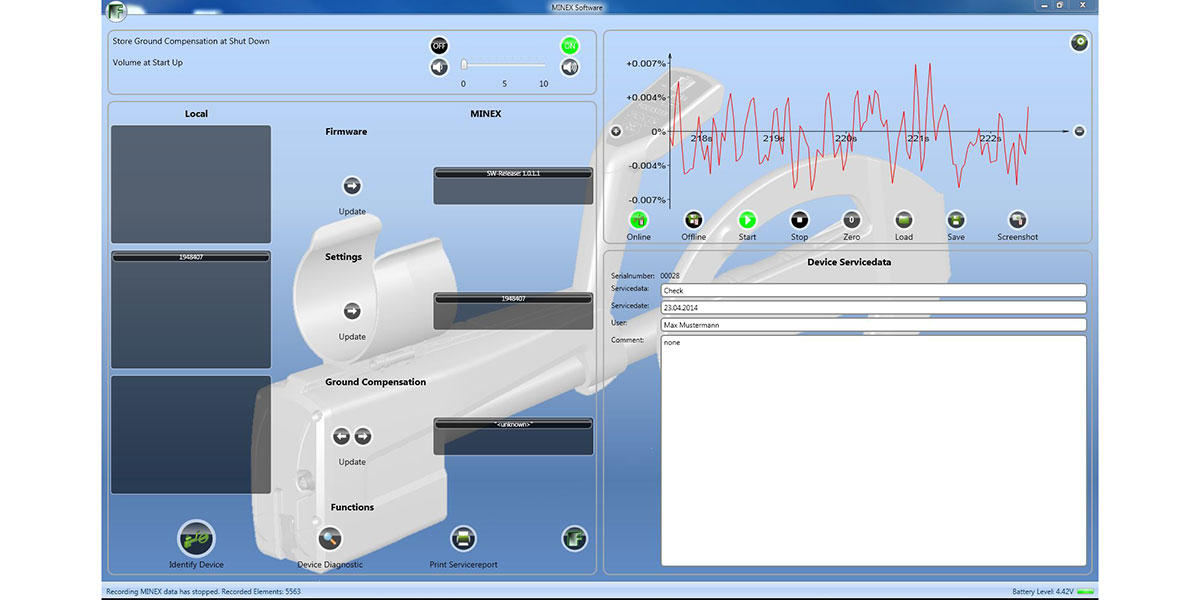Switch the graph to Online mode
The height and width of the screenshot is (600, 1200).
click(x=638, y=220)
